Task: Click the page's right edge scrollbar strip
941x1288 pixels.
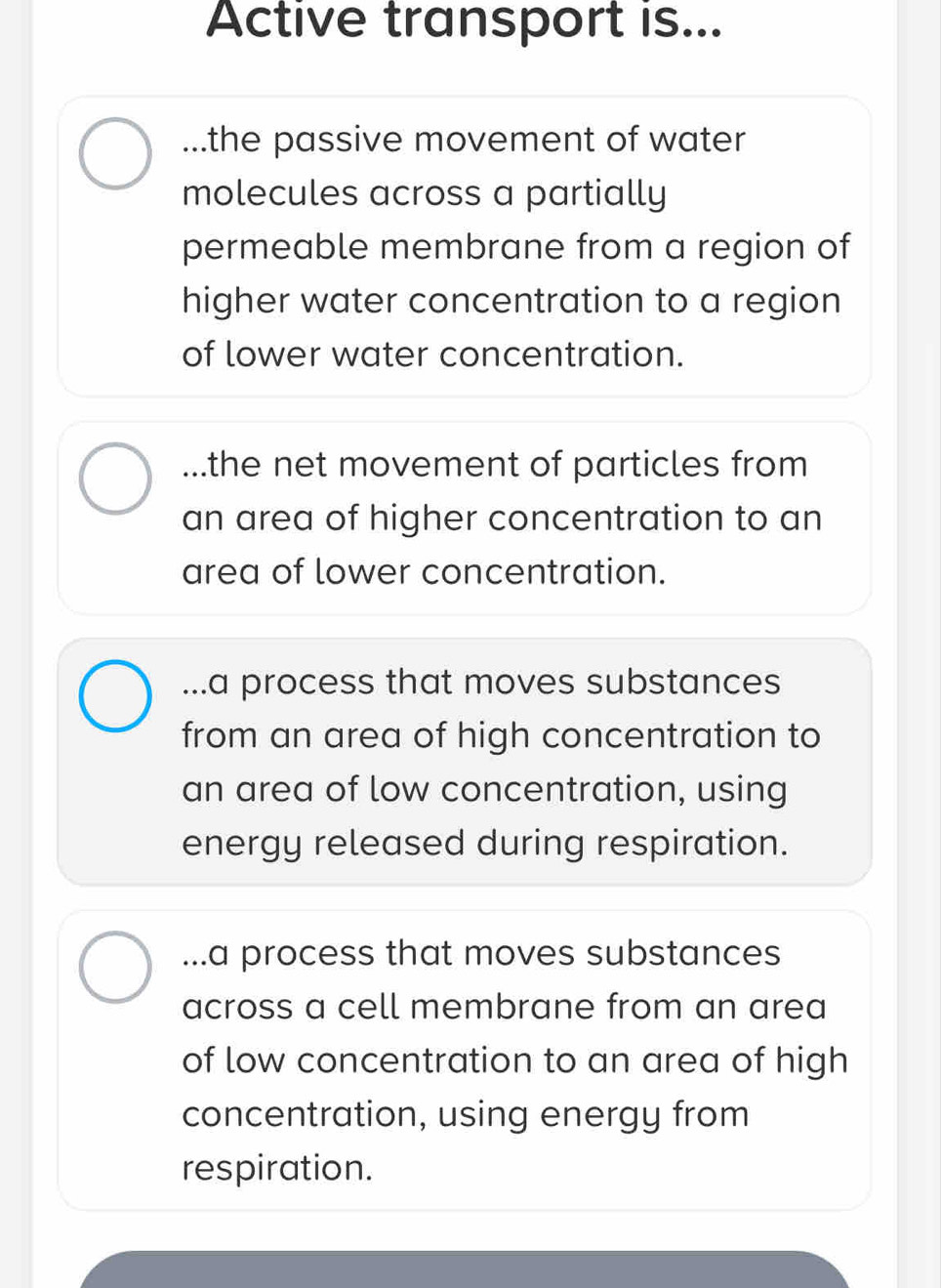Action: pyautogui.click(x=920, y=644)
